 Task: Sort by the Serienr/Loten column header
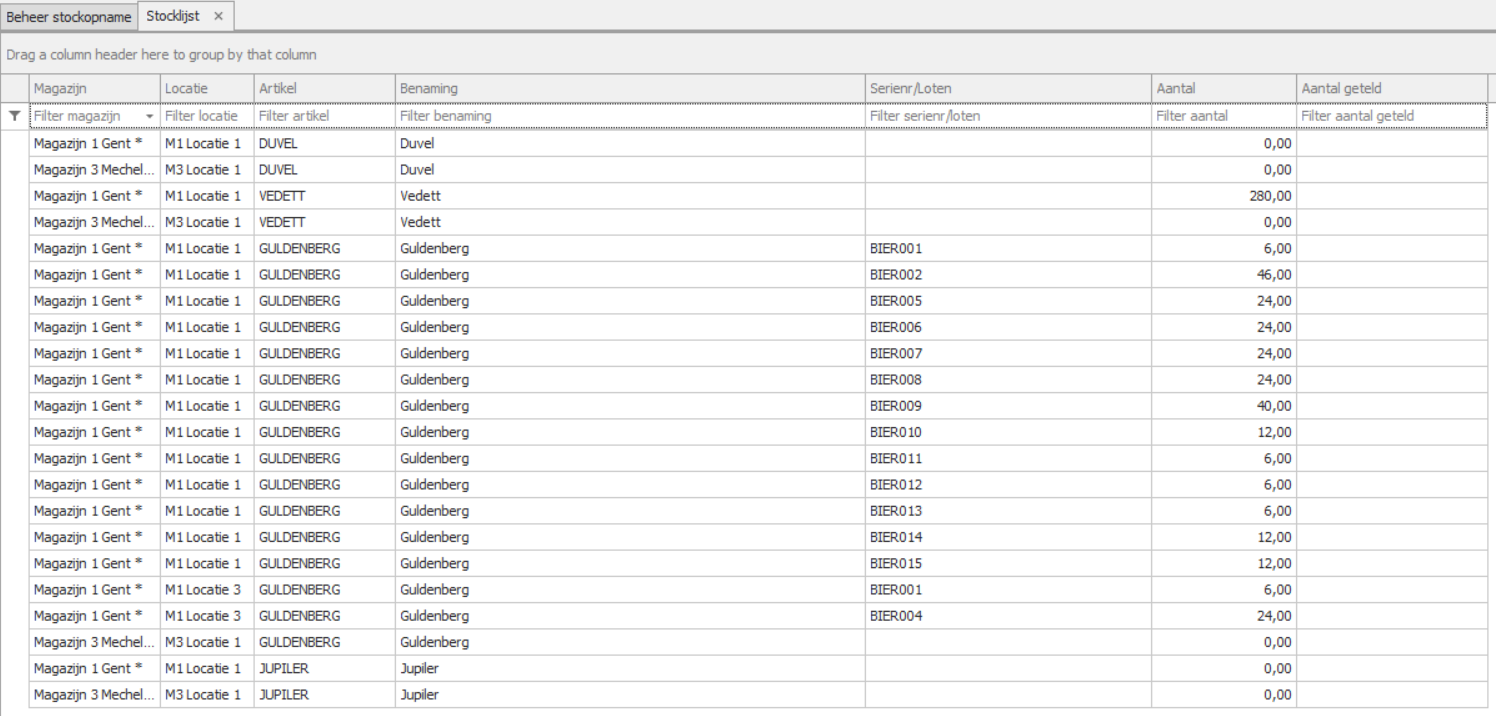(x=1007, y=89)
